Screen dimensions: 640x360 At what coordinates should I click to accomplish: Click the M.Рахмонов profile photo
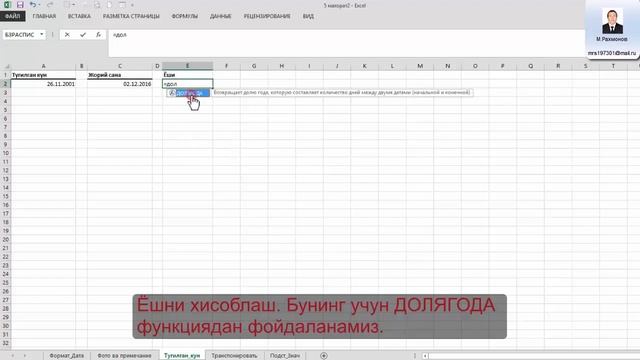[612, 21]
